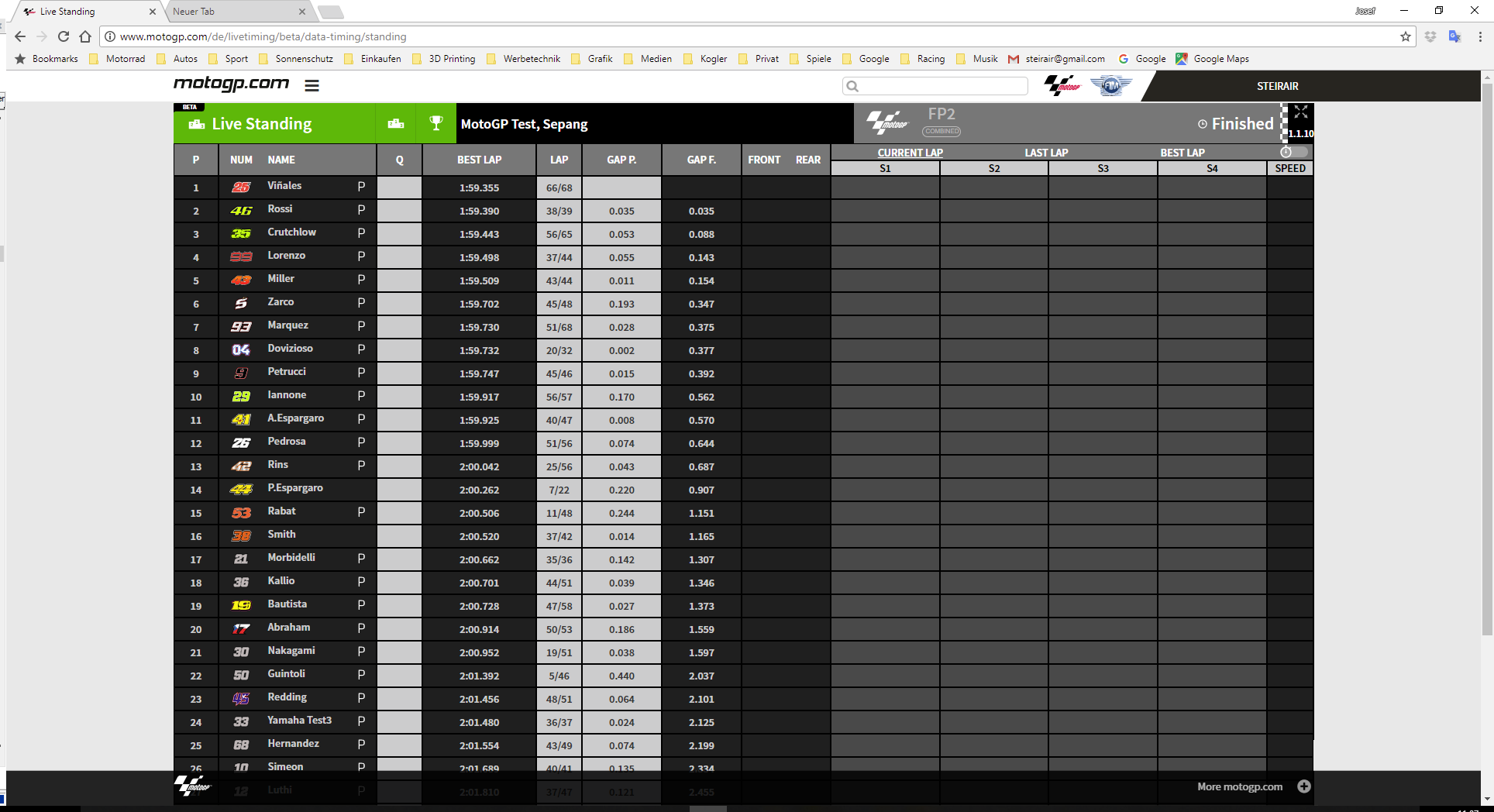Bookmark this page with the star icon
The width and height of the screenshot is (1494, 812).
pyautogui.click(x=1406, y=36)
